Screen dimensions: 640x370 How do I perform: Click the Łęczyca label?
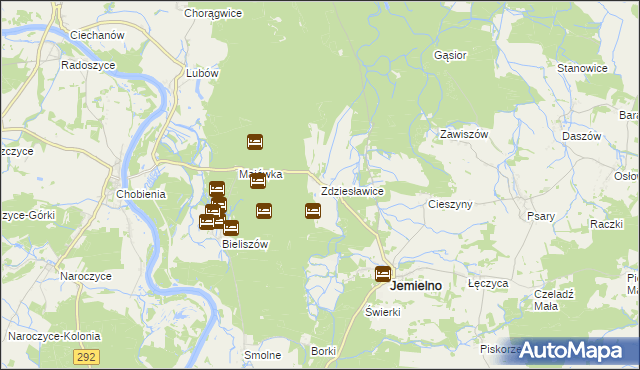point(488,284)
